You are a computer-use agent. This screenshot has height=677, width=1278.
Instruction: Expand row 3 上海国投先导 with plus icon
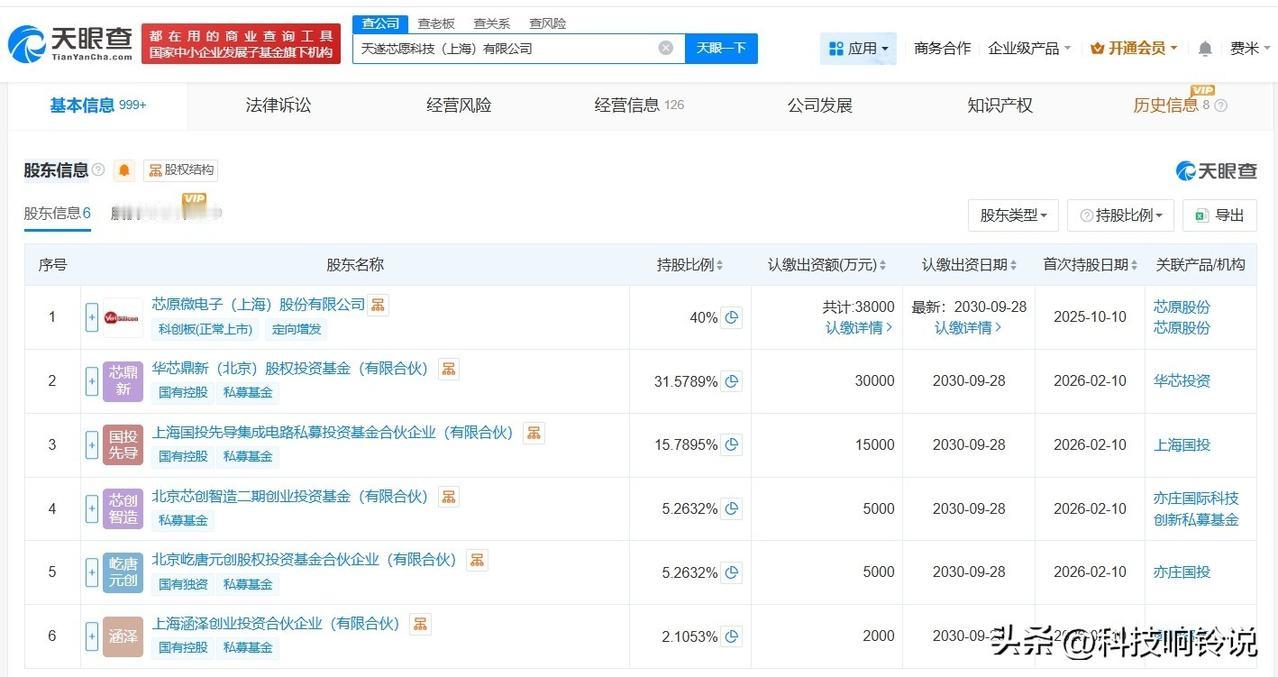pos(92,445)
